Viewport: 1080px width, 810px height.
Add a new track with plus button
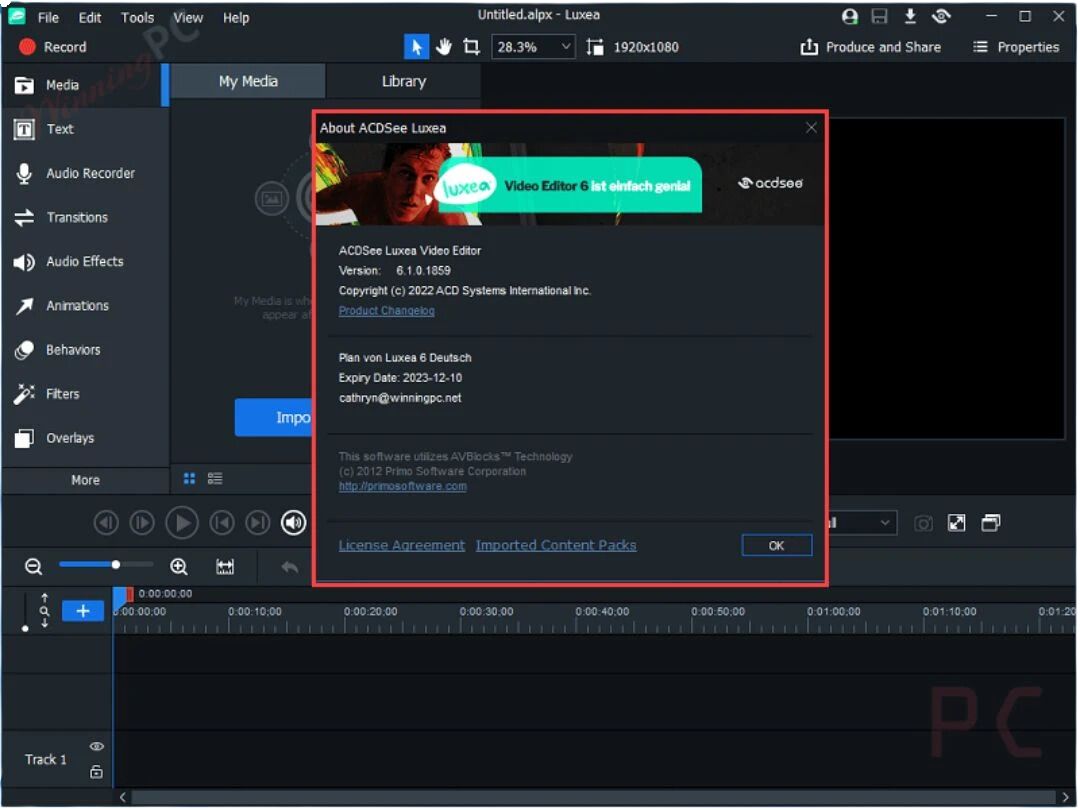click(83, 612)
